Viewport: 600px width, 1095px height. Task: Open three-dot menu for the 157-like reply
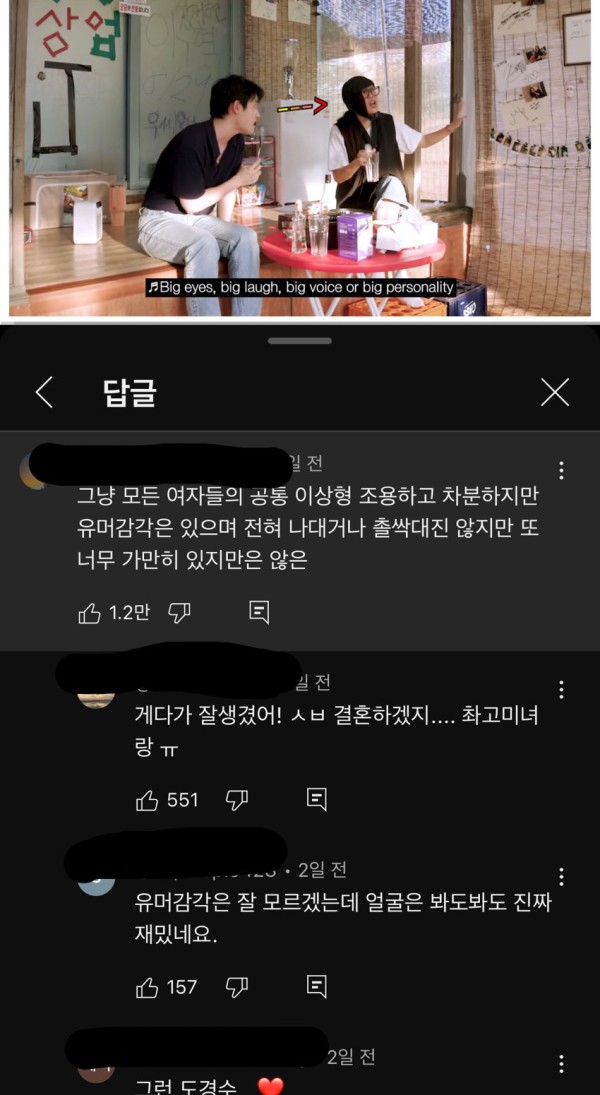562,877
